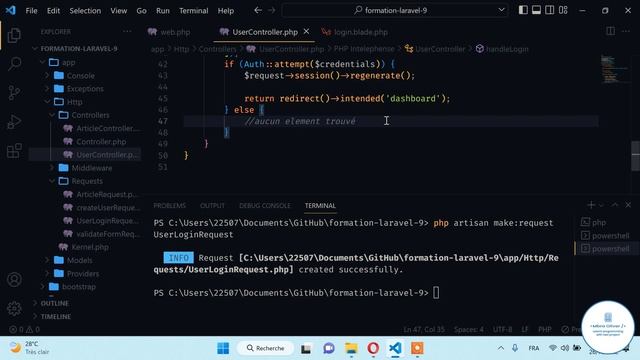640x360 pixels.
Task: Open the Manage gear icon
Action: click(x=14, y=308)
